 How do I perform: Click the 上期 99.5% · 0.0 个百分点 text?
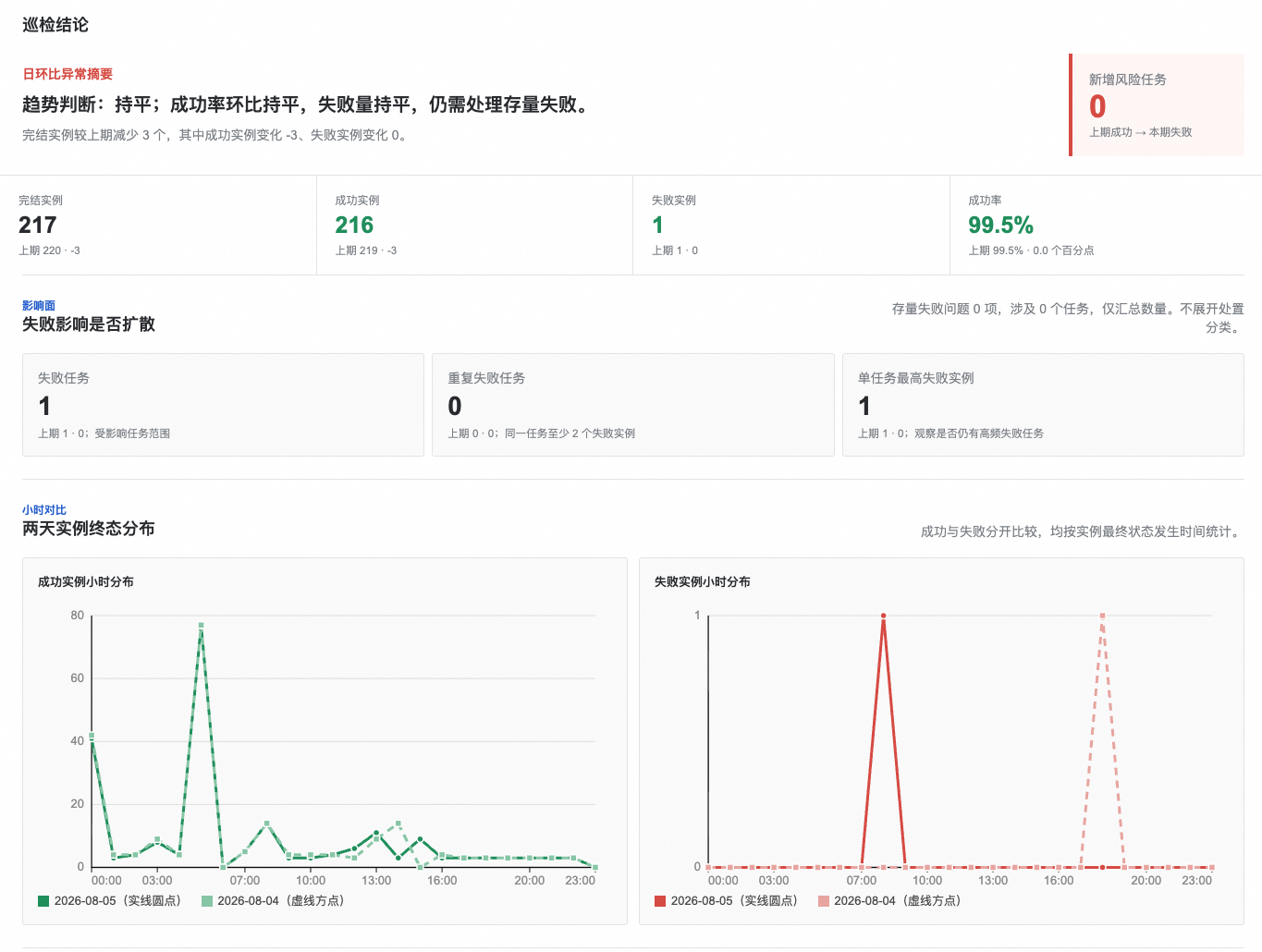coord(1031,250)
